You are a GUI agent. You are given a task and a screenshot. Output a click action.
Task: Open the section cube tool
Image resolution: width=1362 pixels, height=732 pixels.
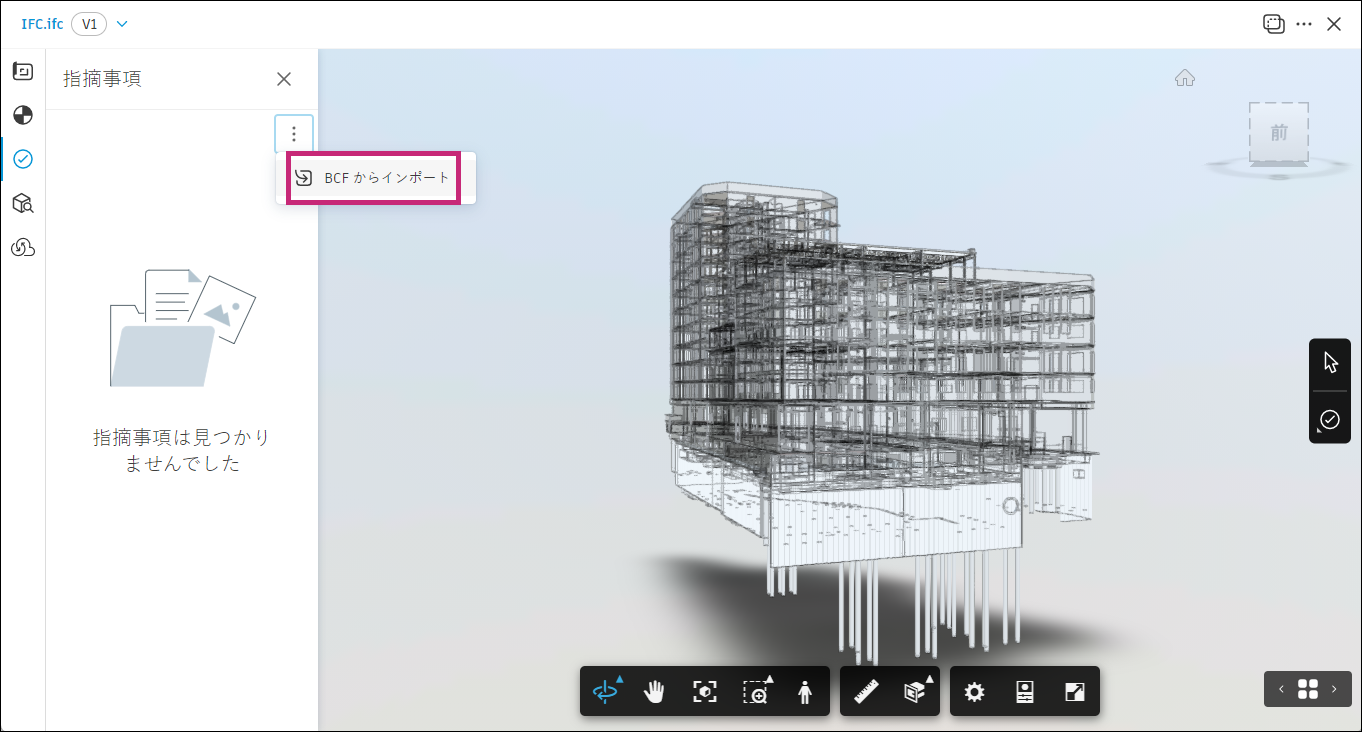[x=914, y=691]
